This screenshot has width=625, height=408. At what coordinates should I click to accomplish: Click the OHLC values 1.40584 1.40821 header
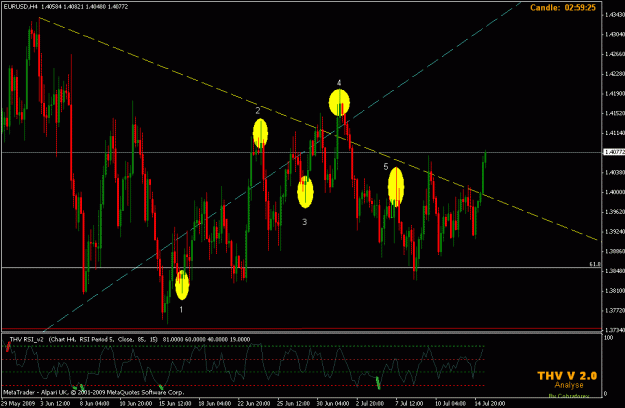click(85, 7)
